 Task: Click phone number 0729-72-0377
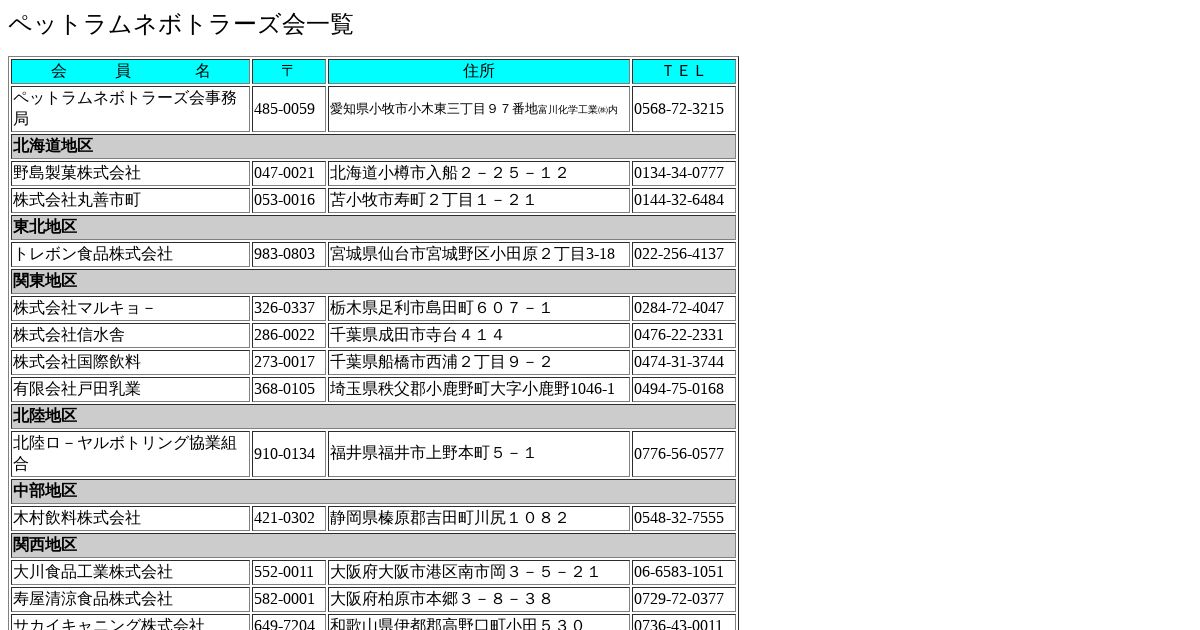(x=679, y=599)
